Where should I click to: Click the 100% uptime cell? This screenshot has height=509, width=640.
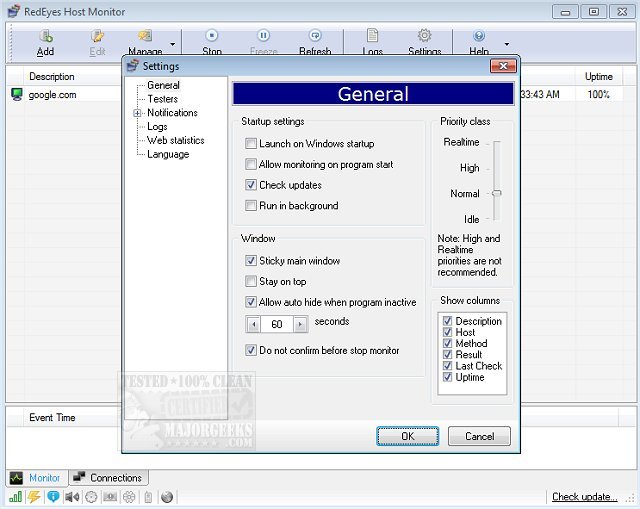pos(598,94)
